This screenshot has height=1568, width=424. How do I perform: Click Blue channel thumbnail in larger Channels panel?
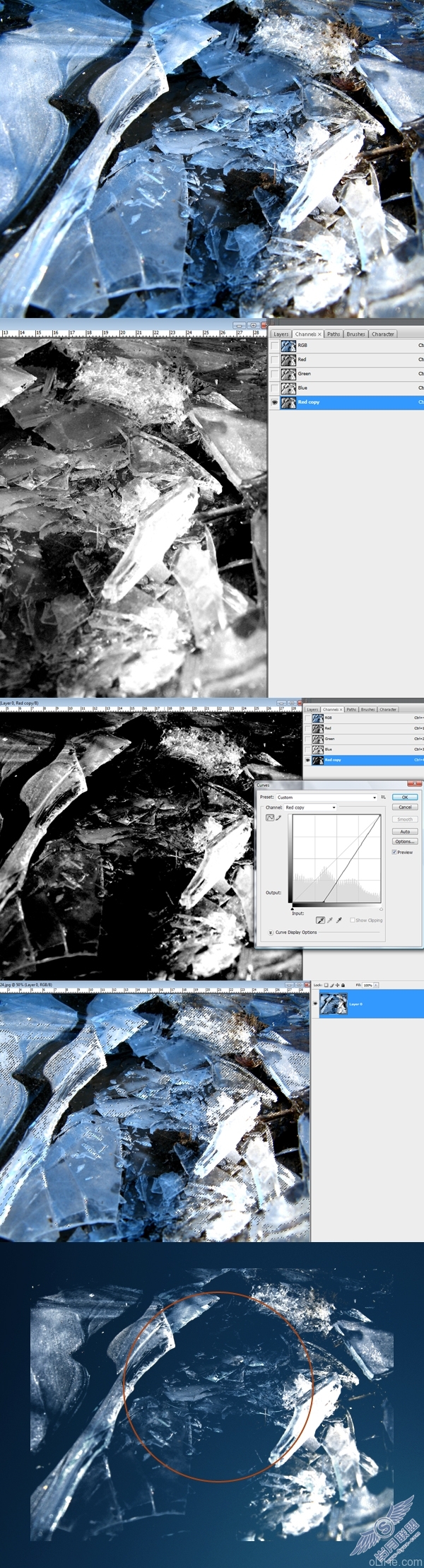[x=288, y=388]
